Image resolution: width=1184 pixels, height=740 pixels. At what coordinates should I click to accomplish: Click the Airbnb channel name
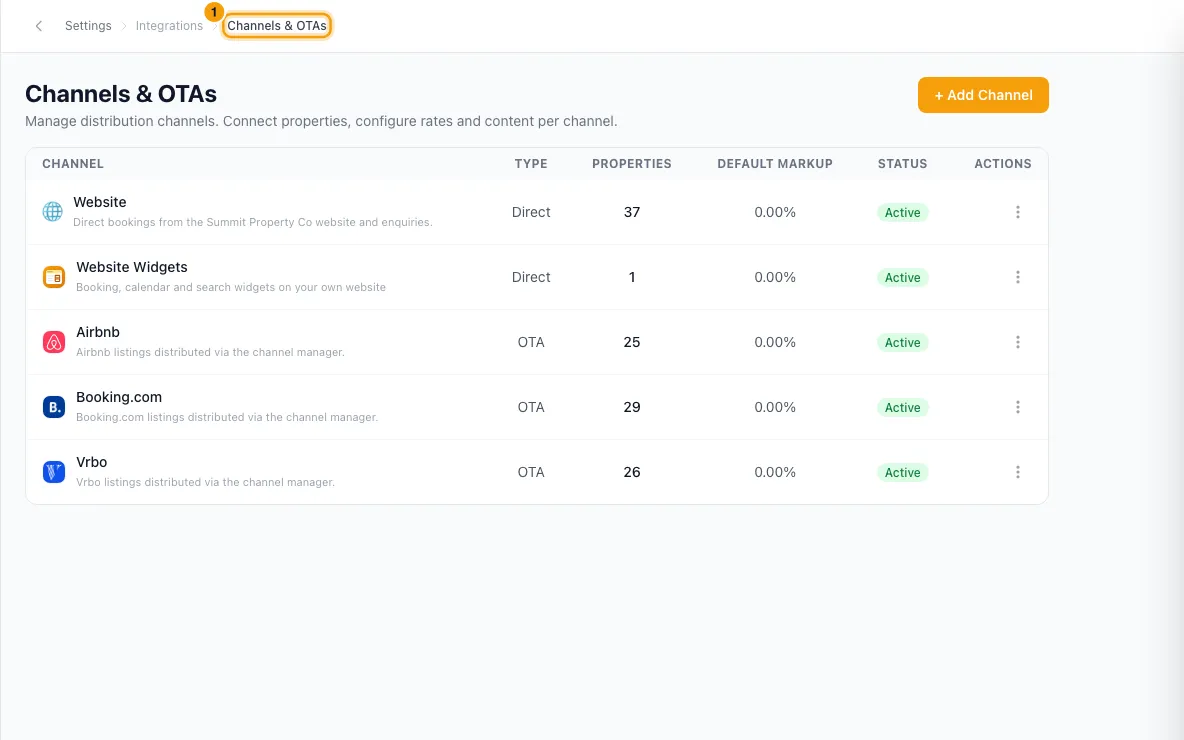pyautogui.click(x=98, y=332)
